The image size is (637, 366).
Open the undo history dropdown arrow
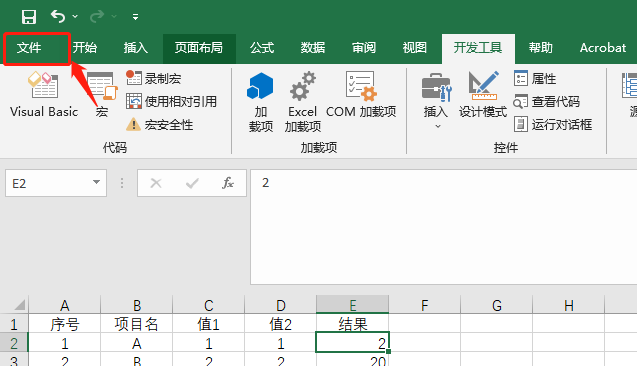(x=75, y=17)
